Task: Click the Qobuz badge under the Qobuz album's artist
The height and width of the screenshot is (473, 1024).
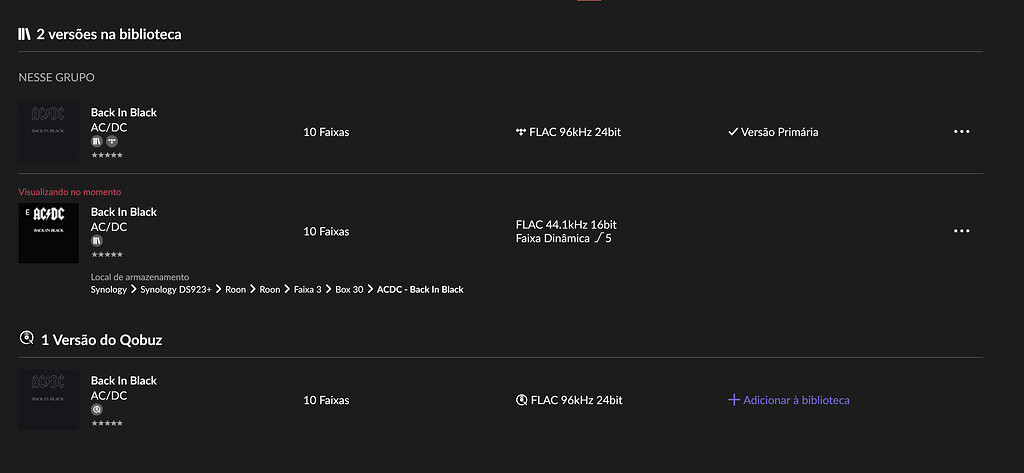Action: (97, 409)
